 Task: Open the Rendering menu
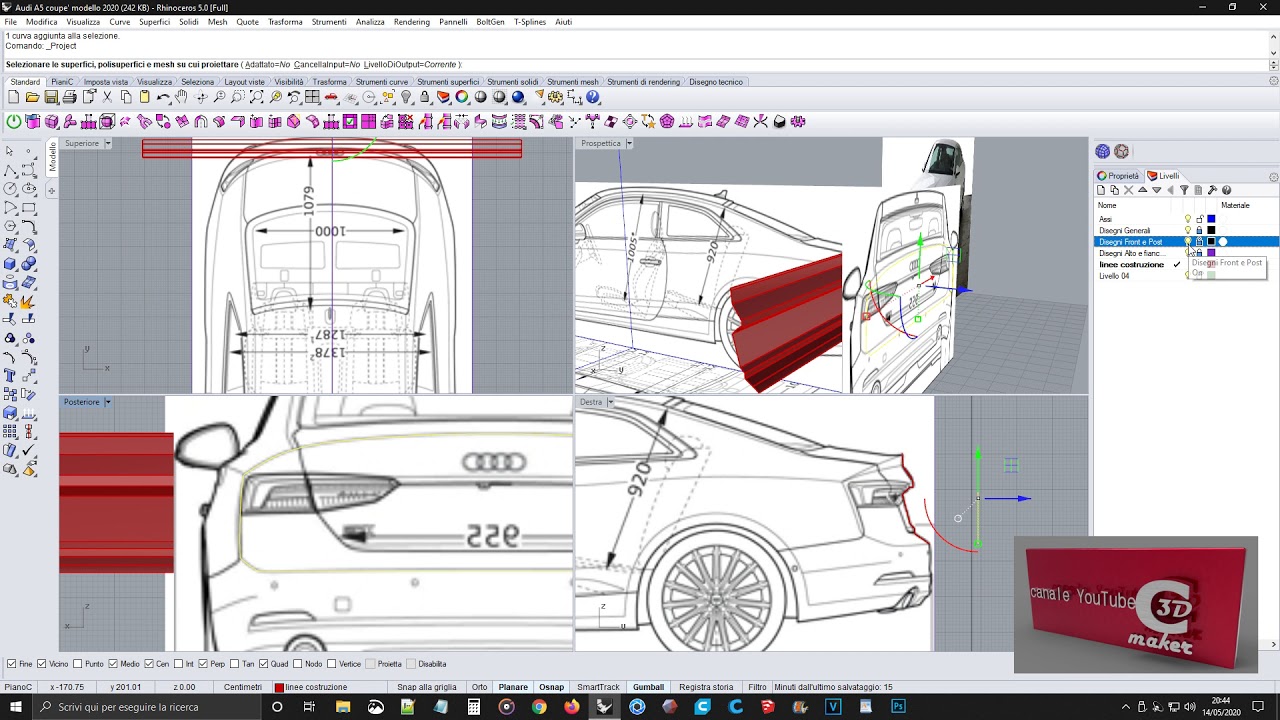[412, 22]
